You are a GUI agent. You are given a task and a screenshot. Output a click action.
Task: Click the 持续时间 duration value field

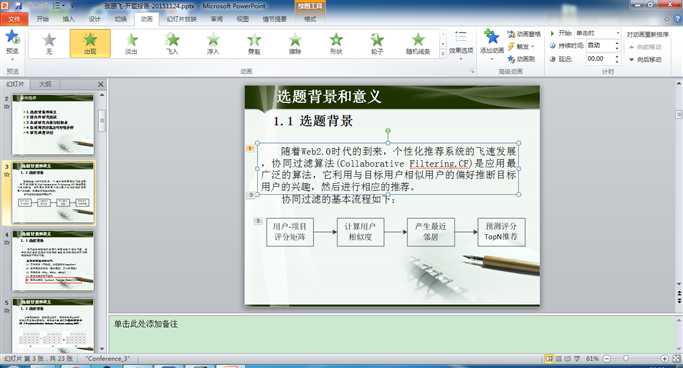599,45
